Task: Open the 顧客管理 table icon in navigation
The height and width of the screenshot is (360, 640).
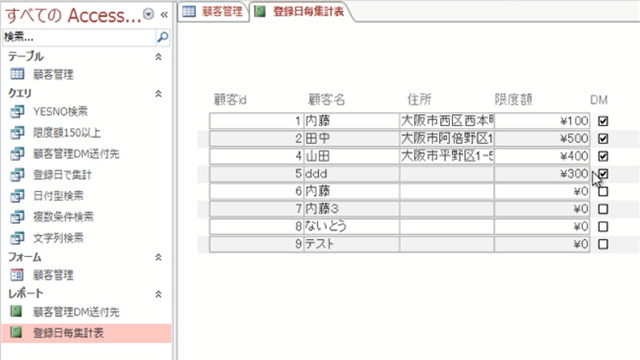Action: tap(17, 74)
